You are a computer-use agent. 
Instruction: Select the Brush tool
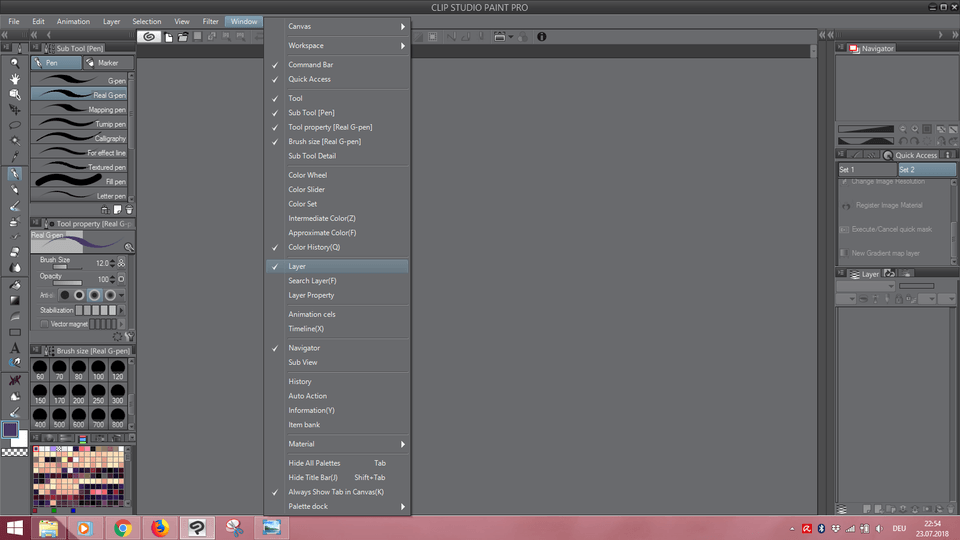coord(15,206)
